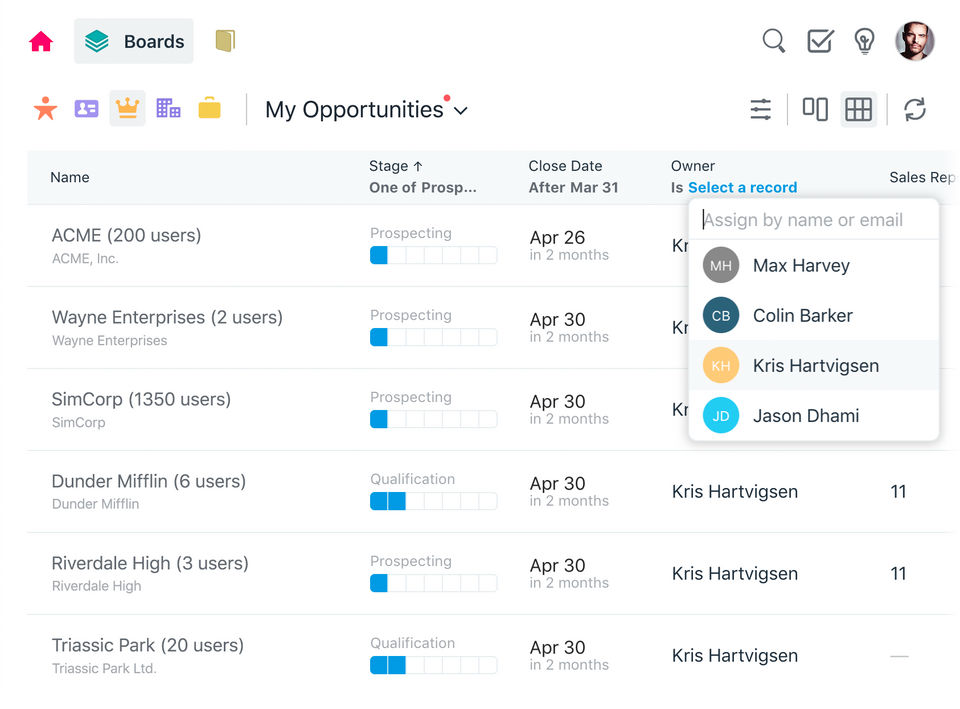
Task: Switch to split column view
Action: (815, 110)
